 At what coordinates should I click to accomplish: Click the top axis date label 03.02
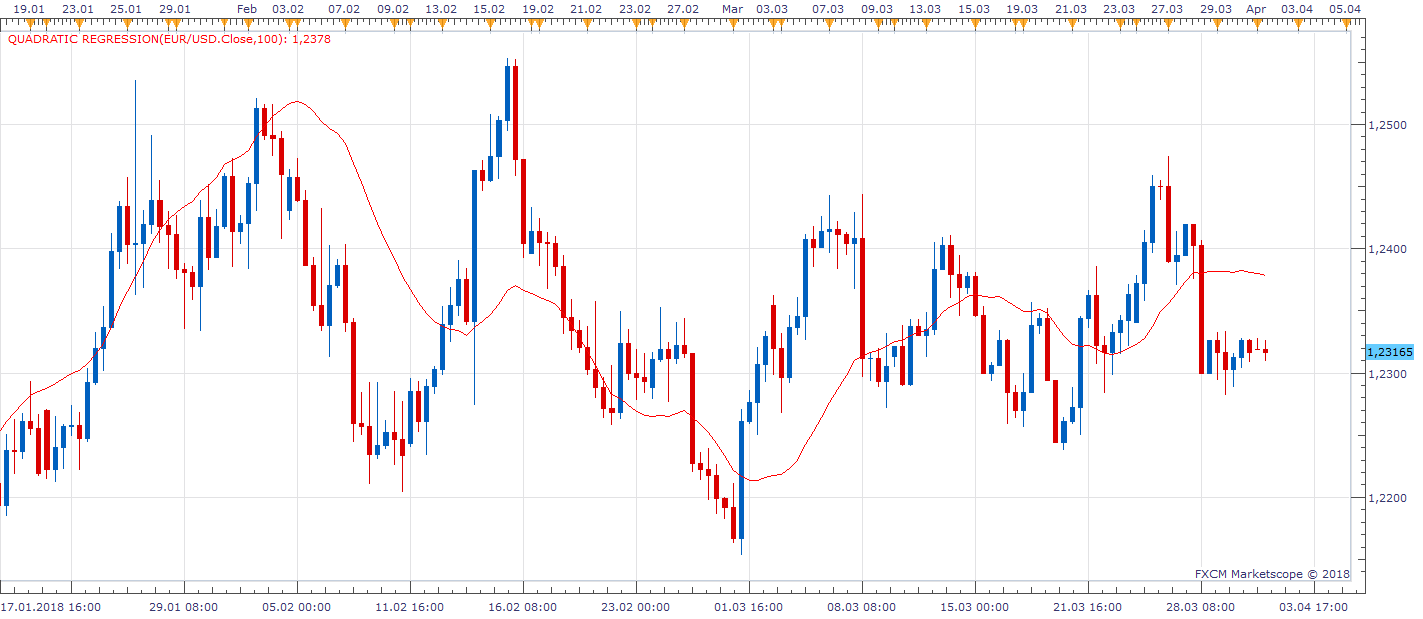288,9
